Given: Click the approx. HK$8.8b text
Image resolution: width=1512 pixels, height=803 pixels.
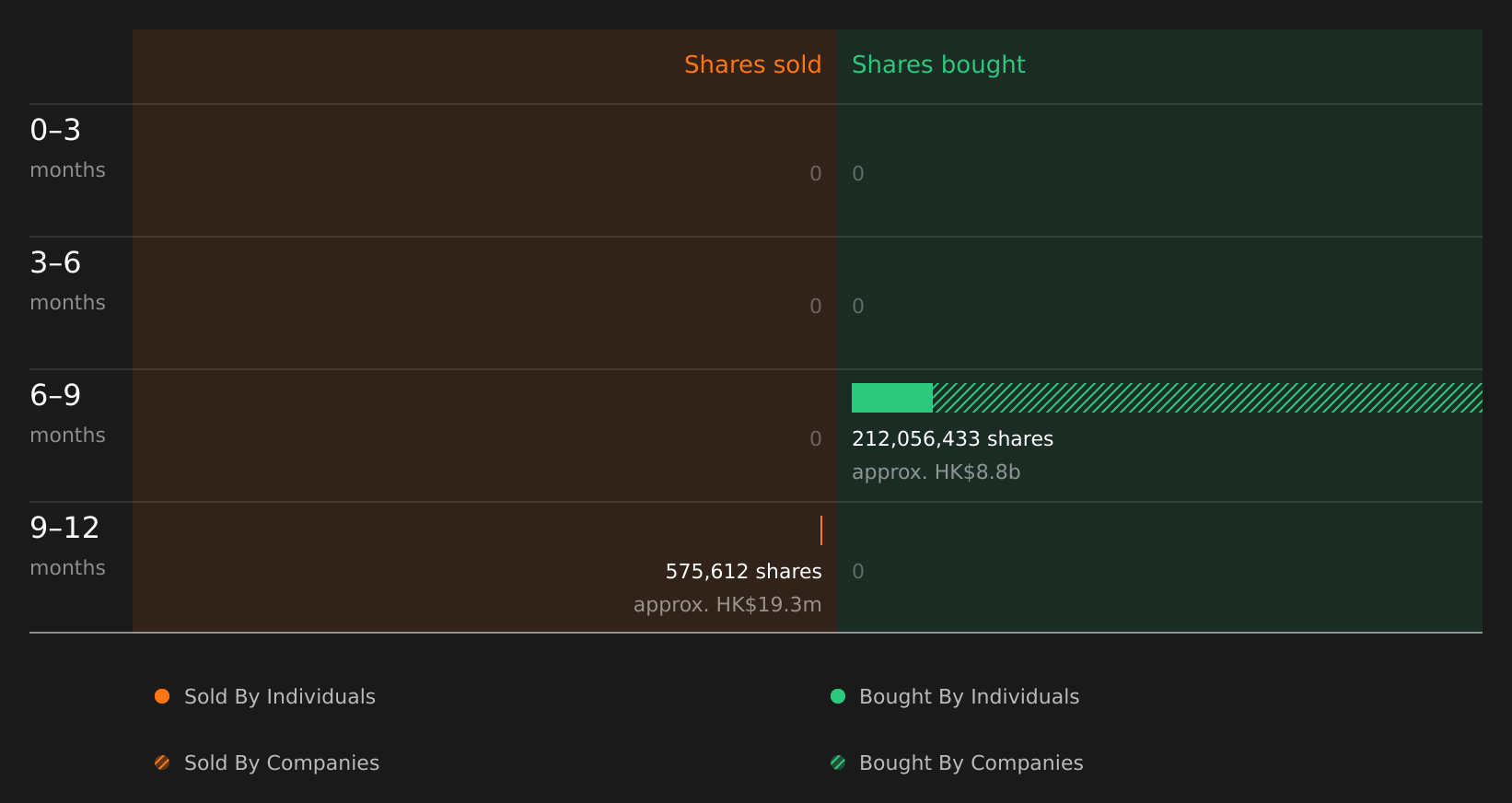Looking at the screenshot, I should pos(936,472).
